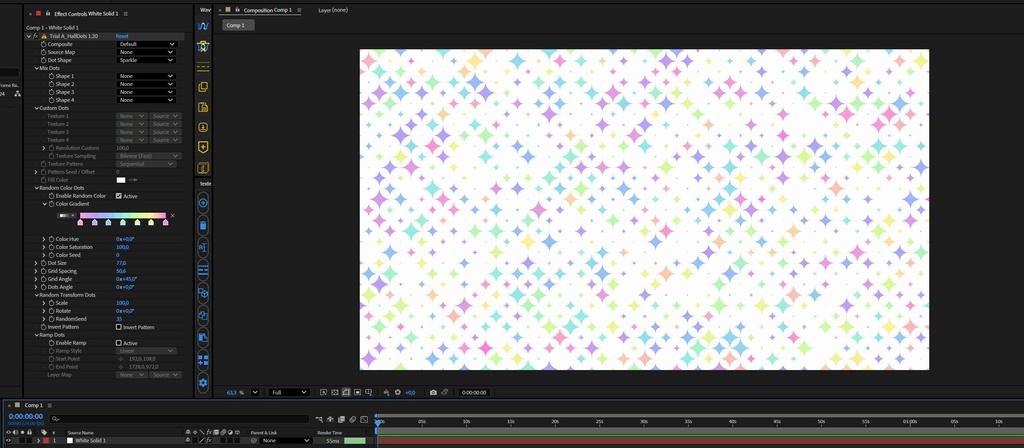The image size is (1024, 448).
Task: Open the Dot Shape dropdown showing Sparkle
Action: (146, 60)
